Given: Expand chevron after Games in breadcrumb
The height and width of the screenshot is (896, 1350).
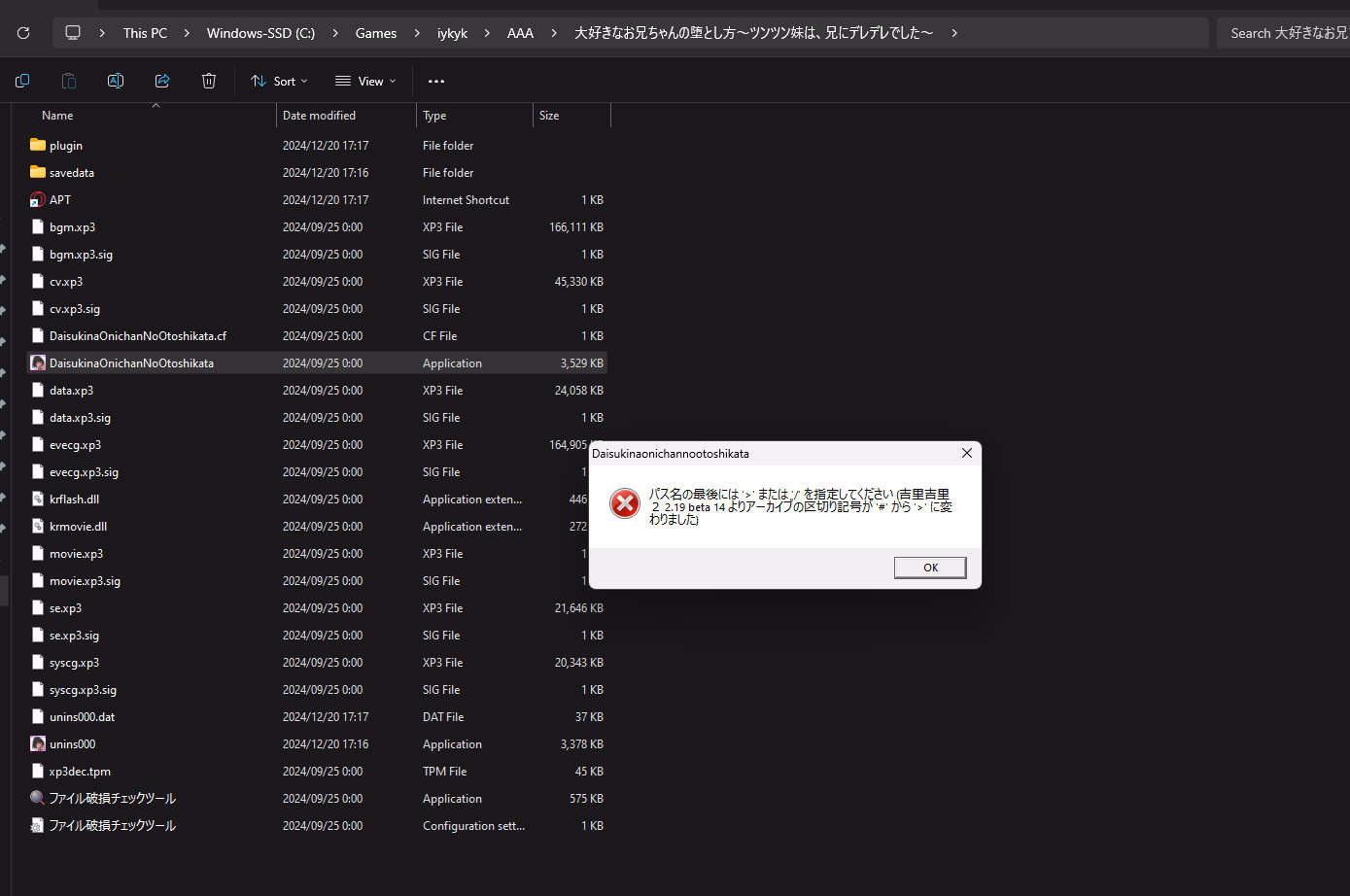Looking at the screenshot, I should click(417, 33).
